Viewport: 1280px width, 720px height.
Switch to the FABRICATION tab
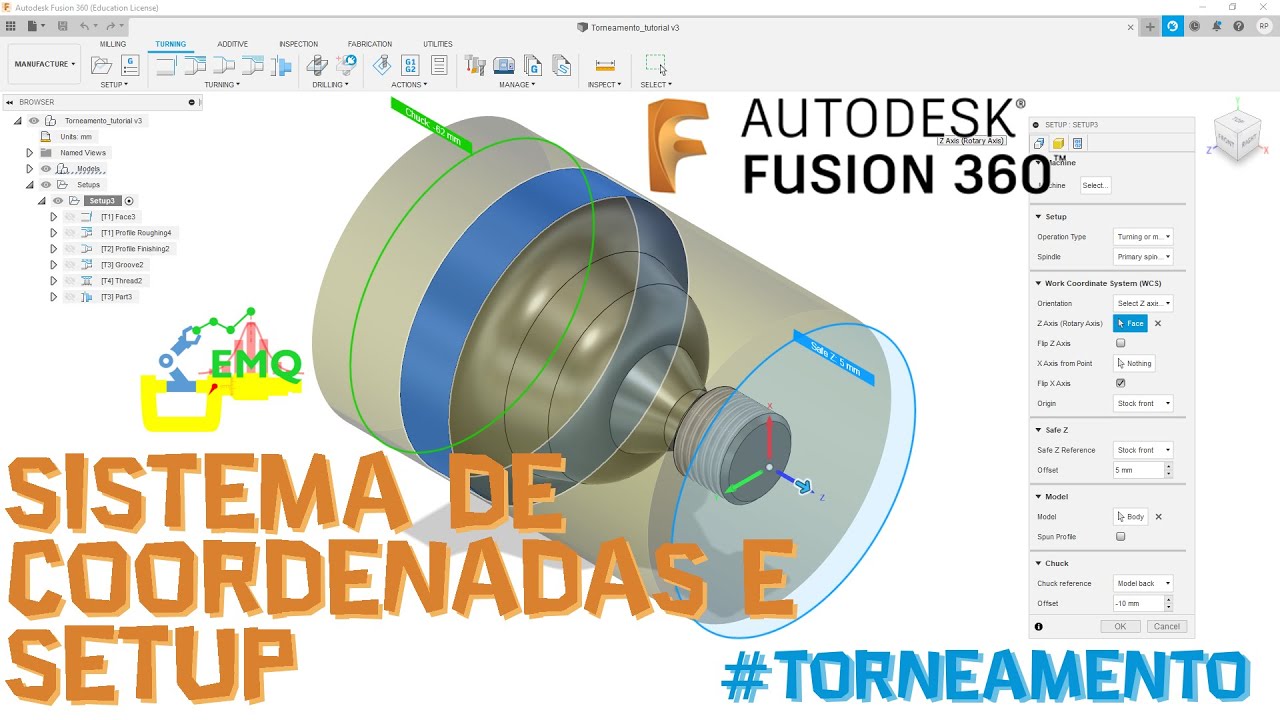pyautogui.click(x=370, y=44)
